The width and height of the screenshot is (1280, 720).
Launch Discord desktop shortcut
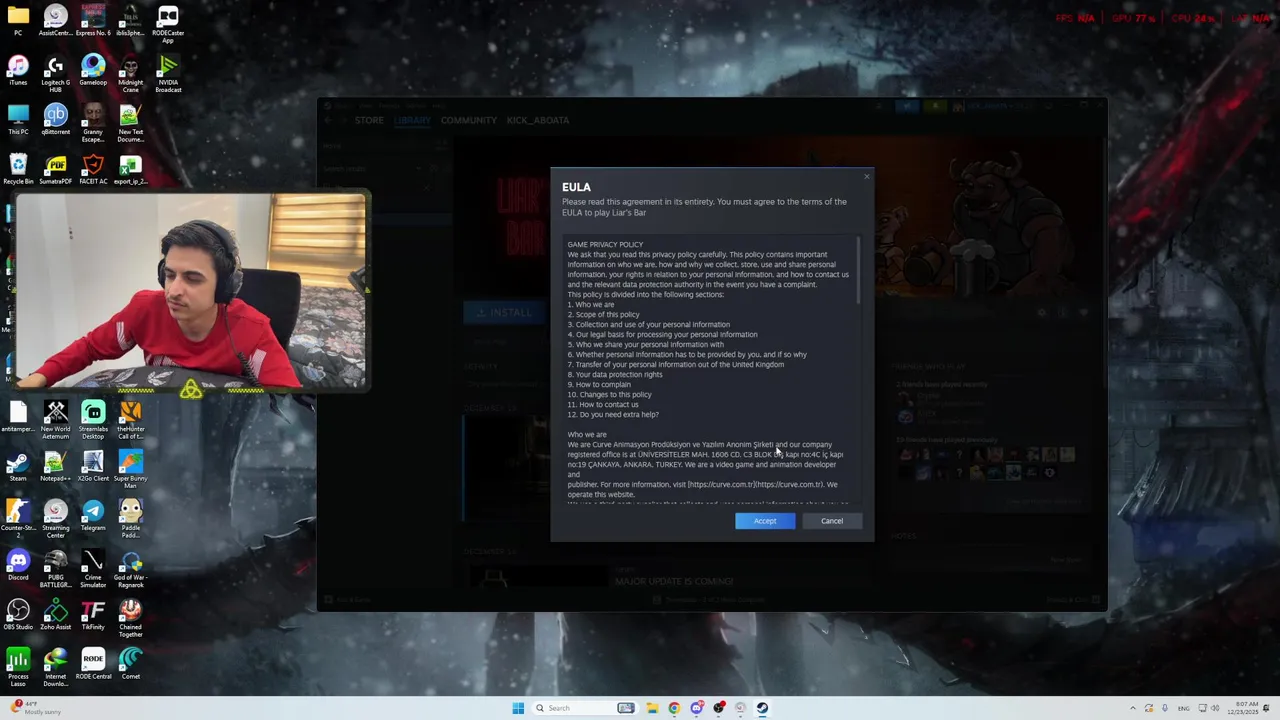(x=18, y=566)
